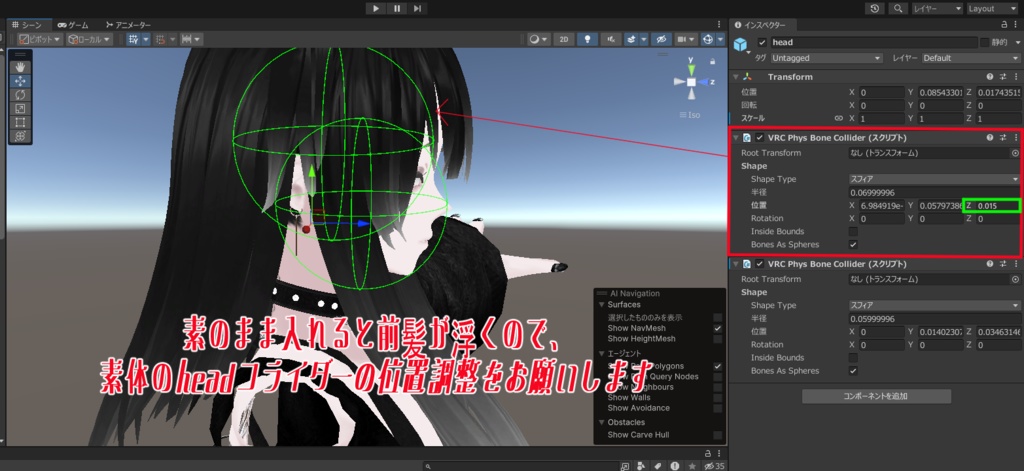
Task: Uncheck Bones As Spheres on first collider
Action: [853, 244]
